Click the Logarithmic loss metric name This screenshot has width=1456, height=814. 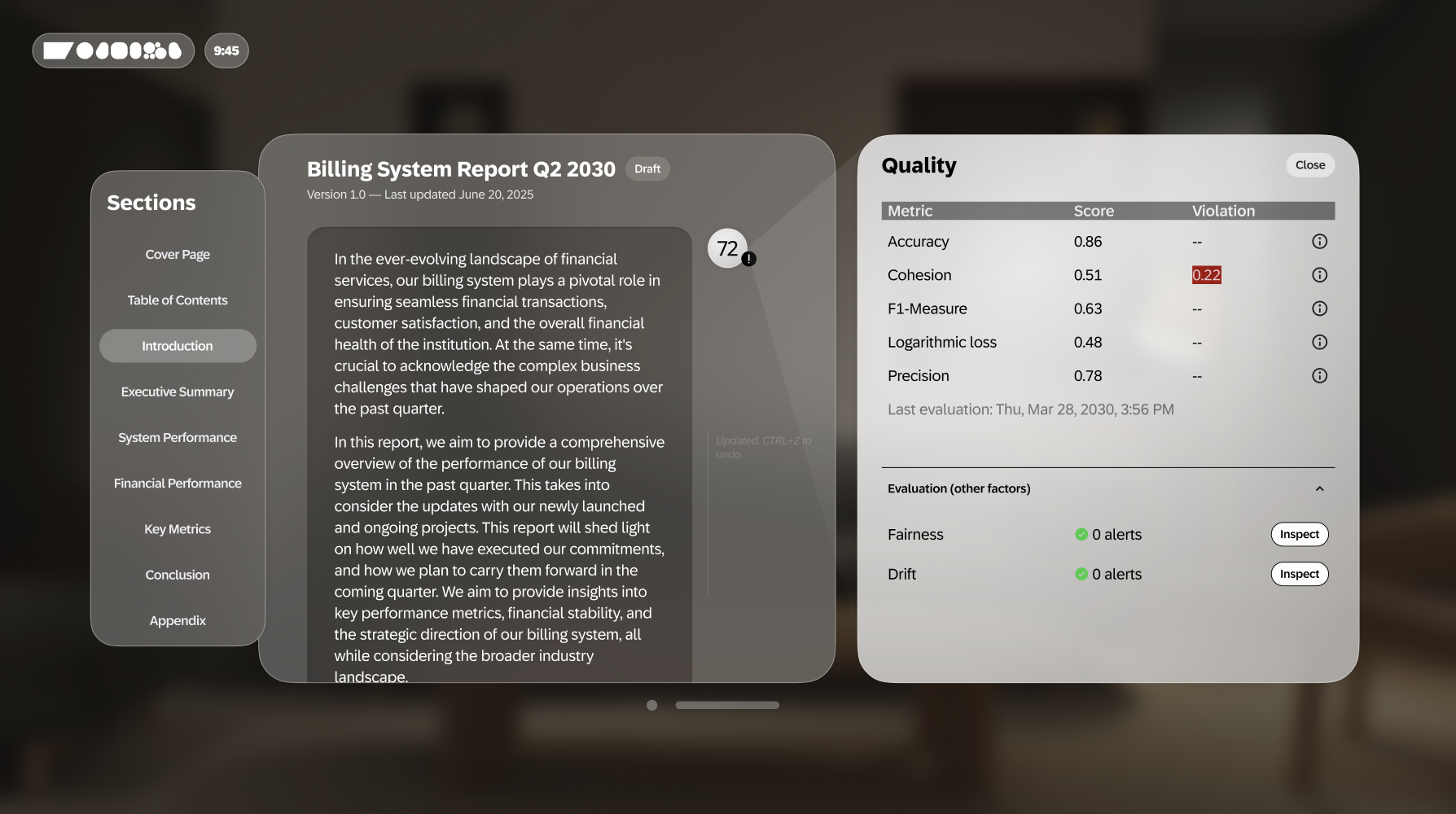tap(942, 342)
